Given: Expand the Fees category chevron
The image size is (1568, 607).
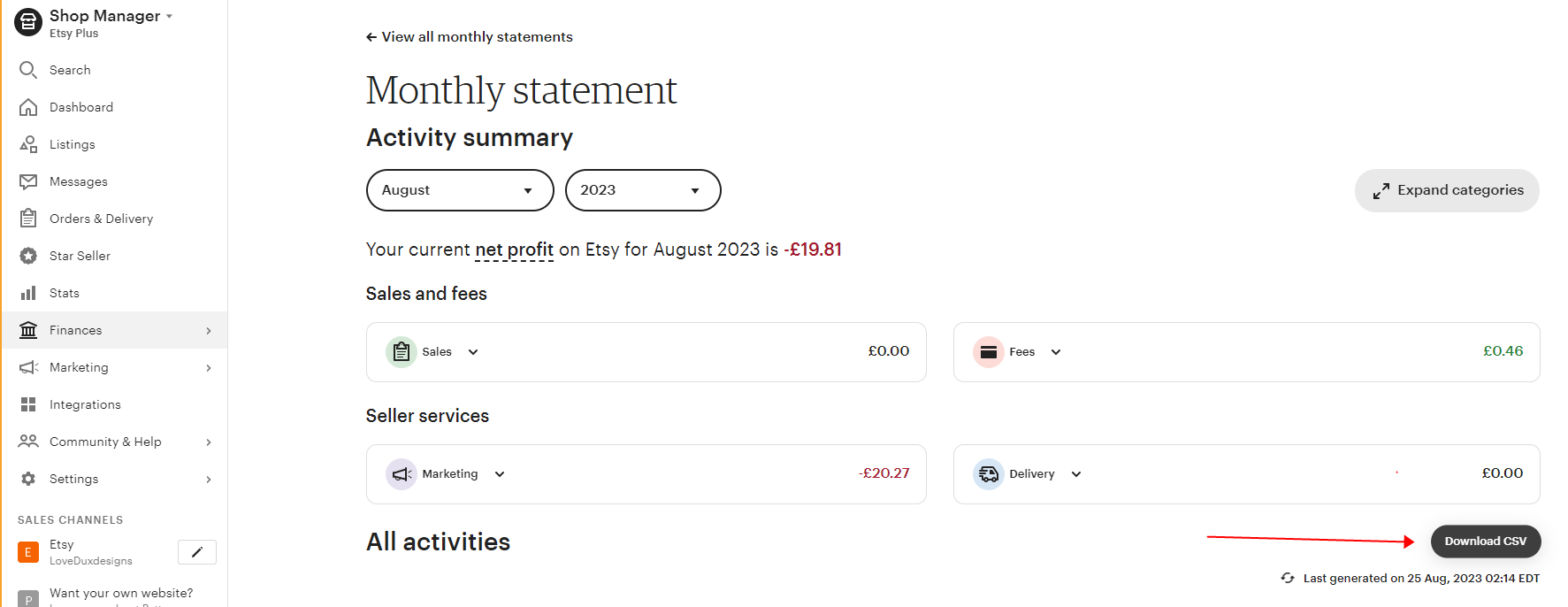Looking at the screenshot, I should (1056, 352).
